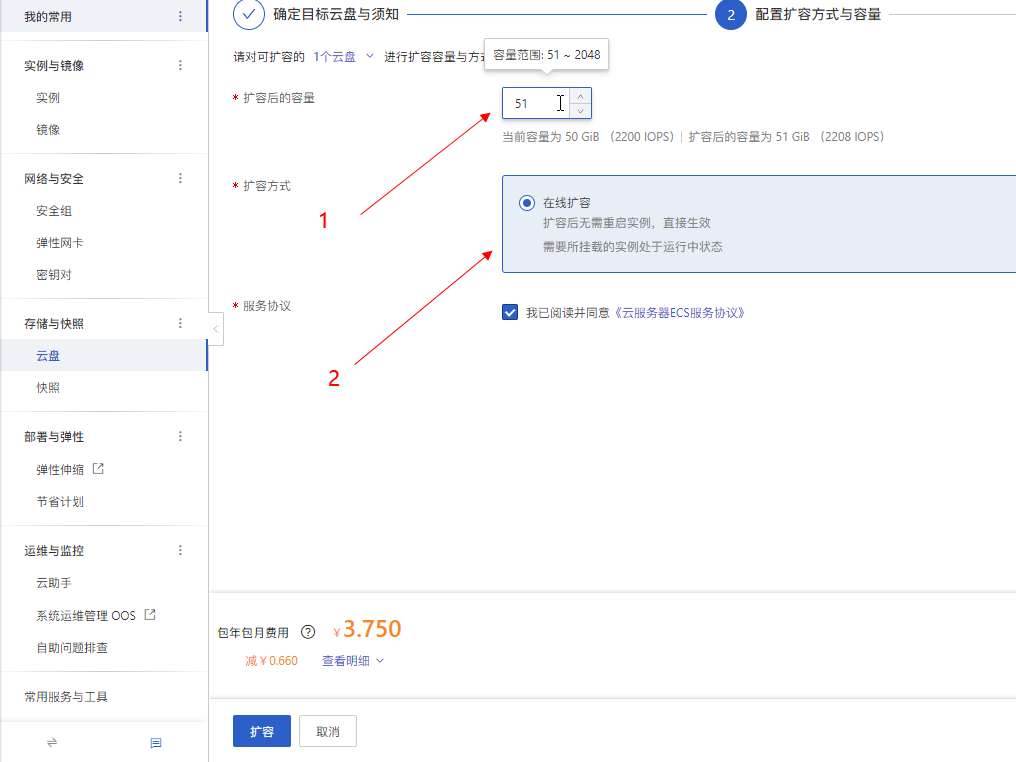The width and height of the screenshot is (1016, 762).
Task: Increase capacity with the stepper up arrow
Action: [x=580, y=97]
